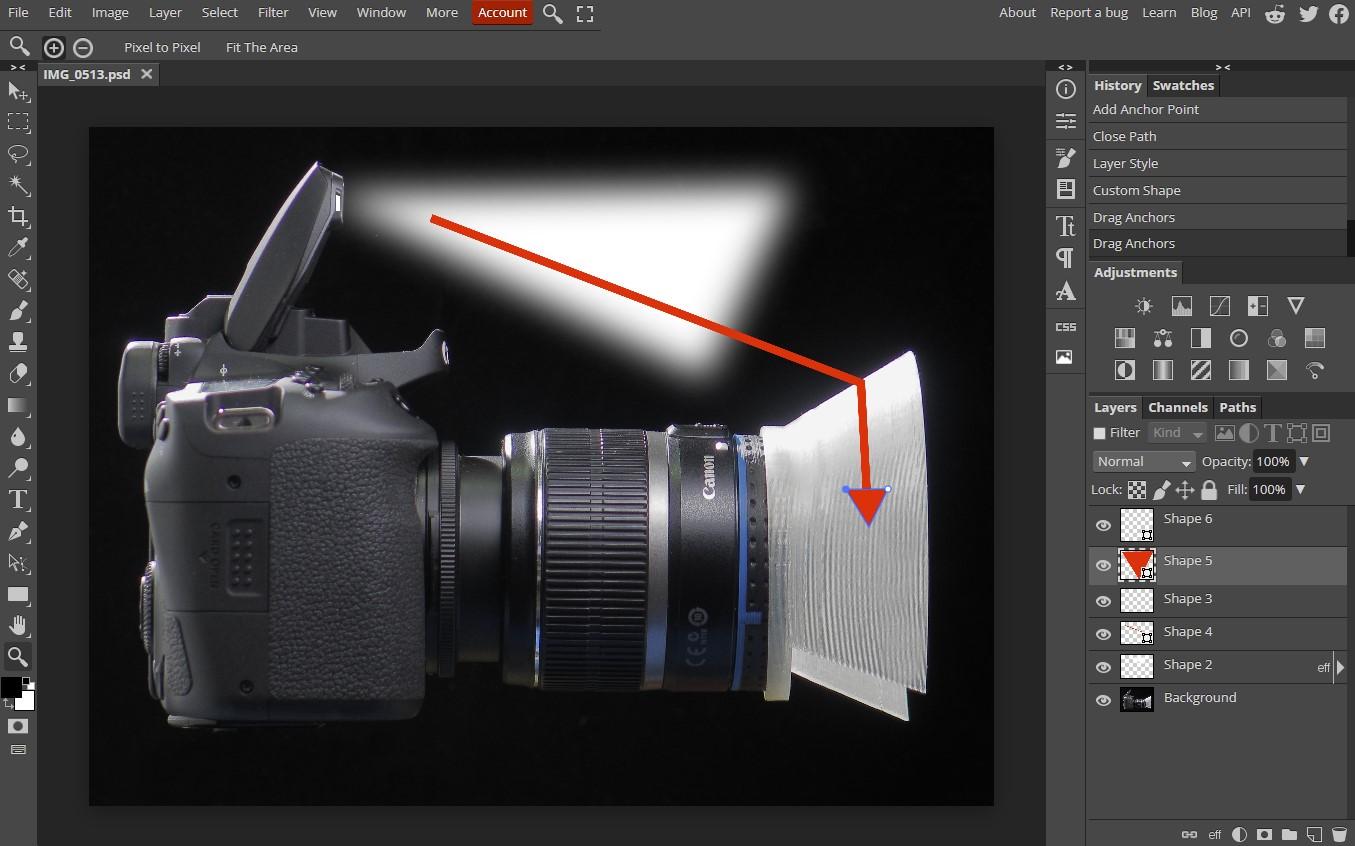The image size is (1355, 846).
Task: Switch to the Swatches tab
Action: click(x=1183, y=85)
